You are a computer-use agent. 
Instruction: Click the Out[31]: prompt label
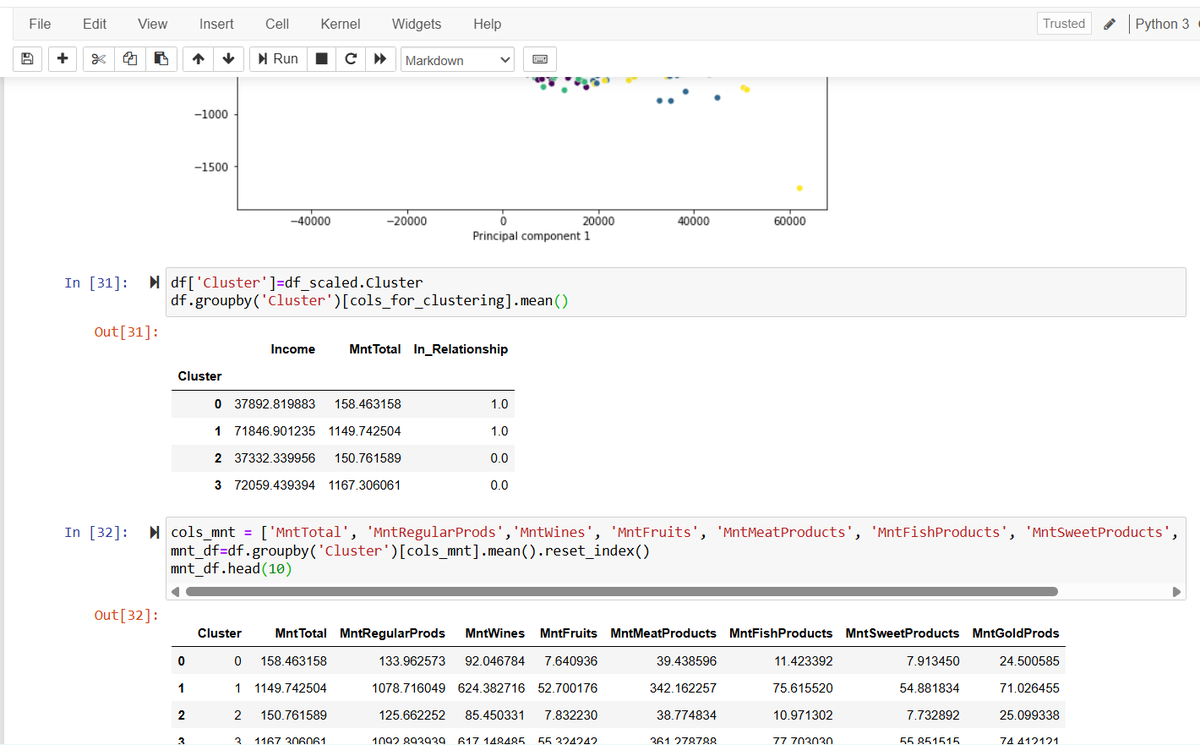tap(125, 332)
